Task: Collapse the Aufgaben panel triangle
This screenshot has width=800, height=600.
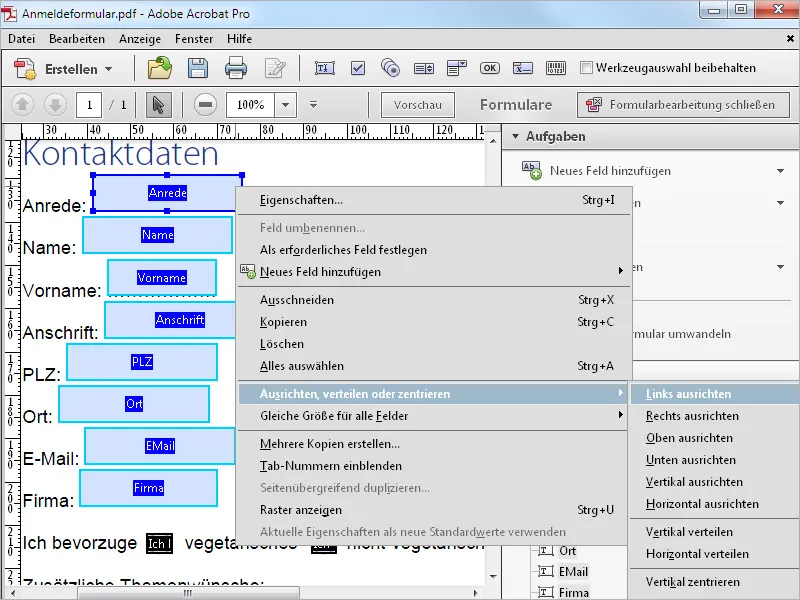Action: click(x=515, y=136)
